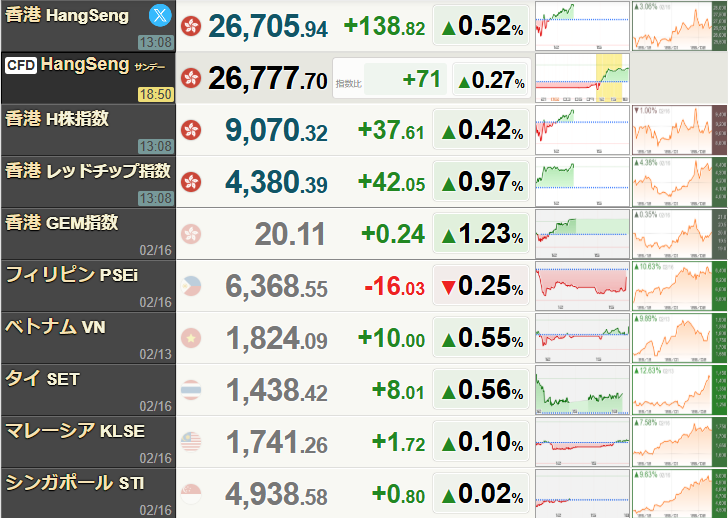Open フィリピン PSEi link
The image size is (728, 518).
(x=72, y=275)
